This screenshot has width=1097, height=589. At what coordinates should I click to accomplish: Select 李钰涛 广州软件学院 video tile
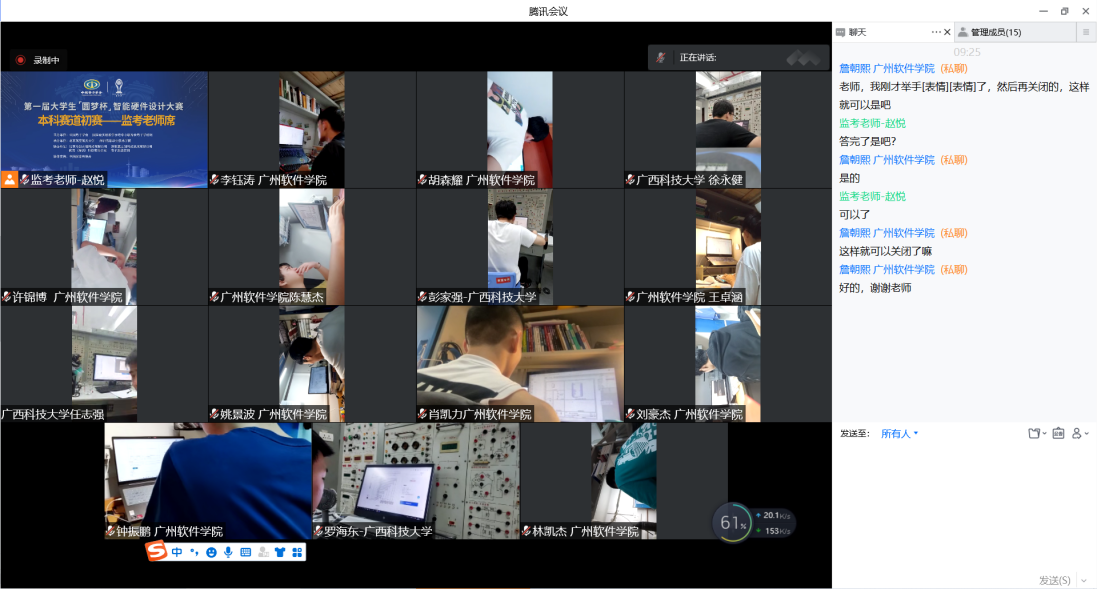(x=312, y=129)
